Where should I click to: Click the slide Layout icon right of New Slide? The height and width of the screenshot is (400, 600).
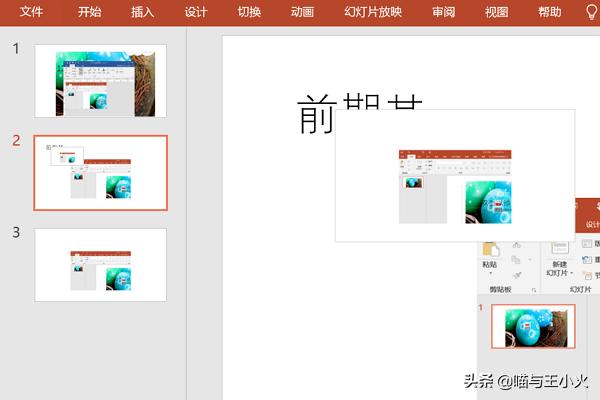point(587,244)
